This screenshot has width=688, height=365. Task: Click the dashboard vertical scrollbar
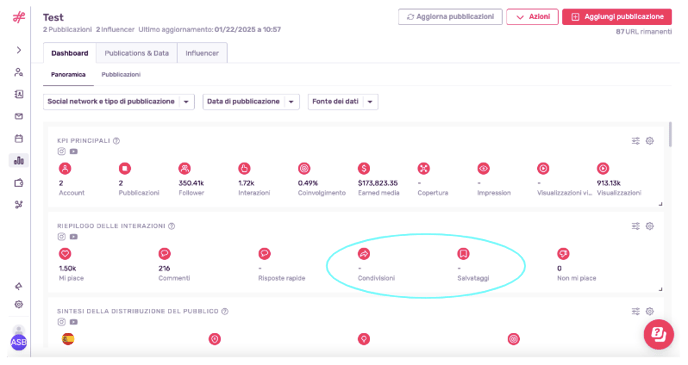pos(670,135)
